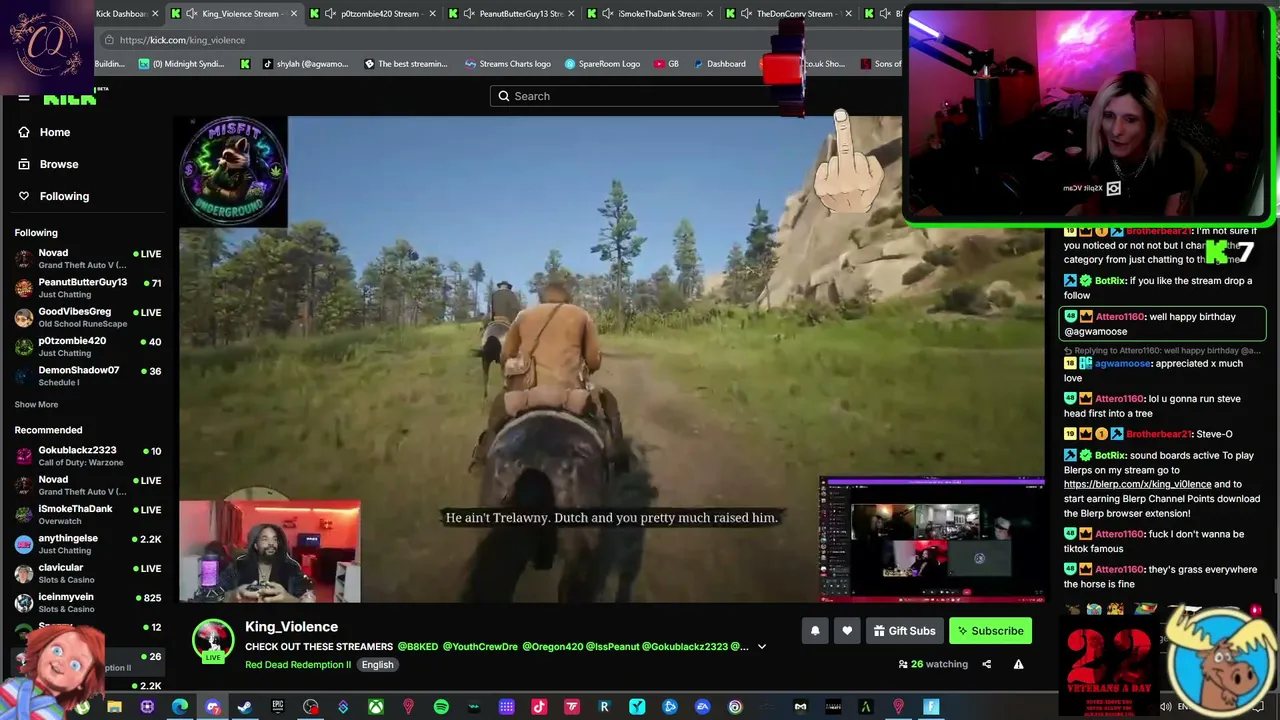Image resolution: width=1280 pixels, height=720 pixels.
Task: Open the Kick sidebar hamburger menu
Action: 23,98
